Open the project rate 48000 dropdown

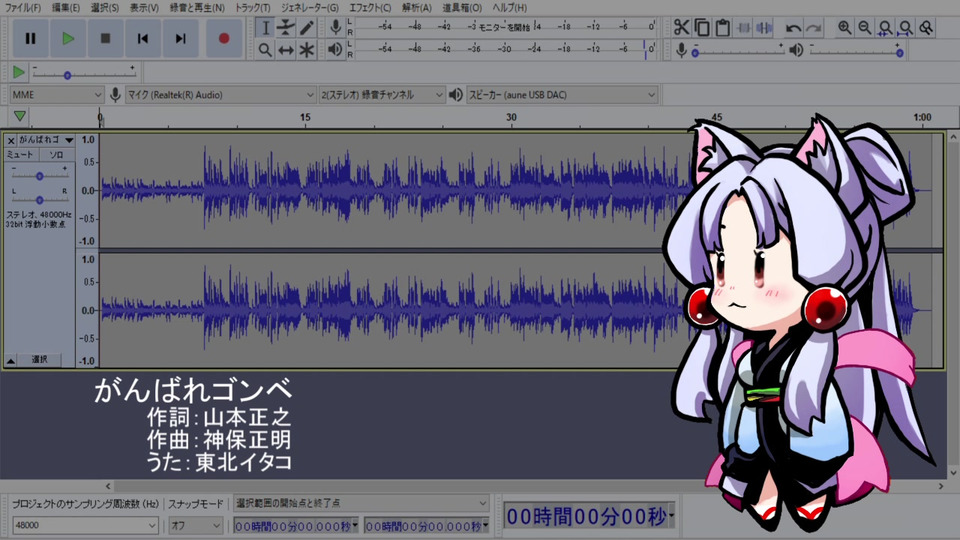tap(86, 525)
